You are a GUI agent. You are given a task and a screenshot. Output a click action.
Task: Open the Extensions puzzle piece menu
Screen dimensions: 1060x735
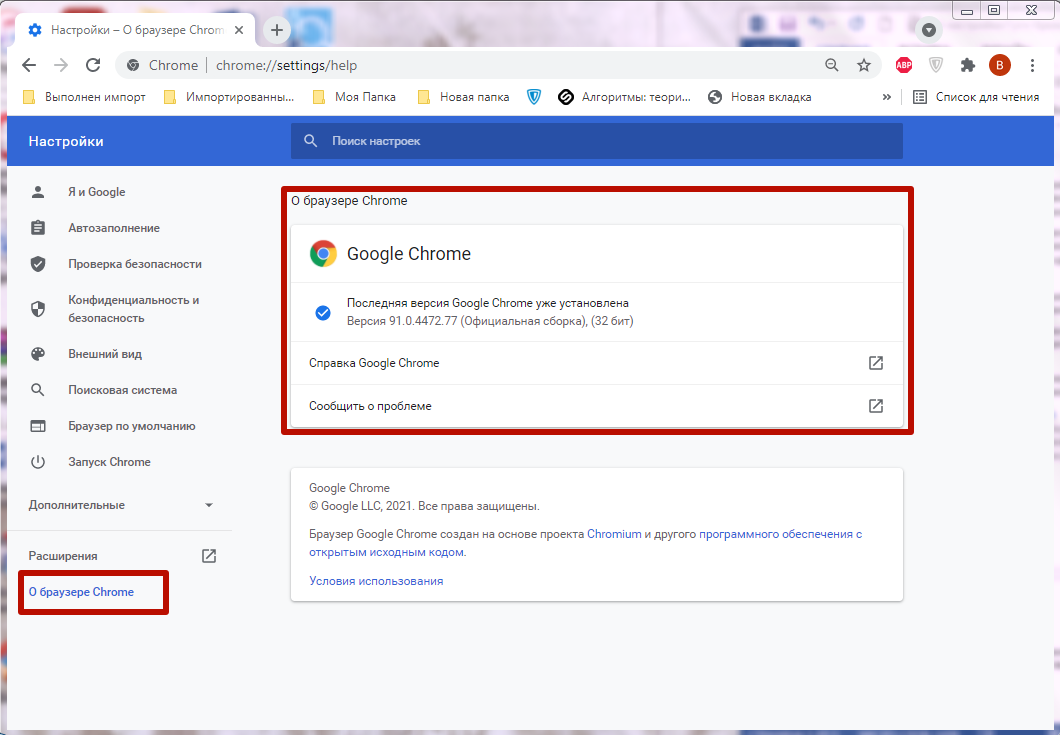tap(967, 65)
